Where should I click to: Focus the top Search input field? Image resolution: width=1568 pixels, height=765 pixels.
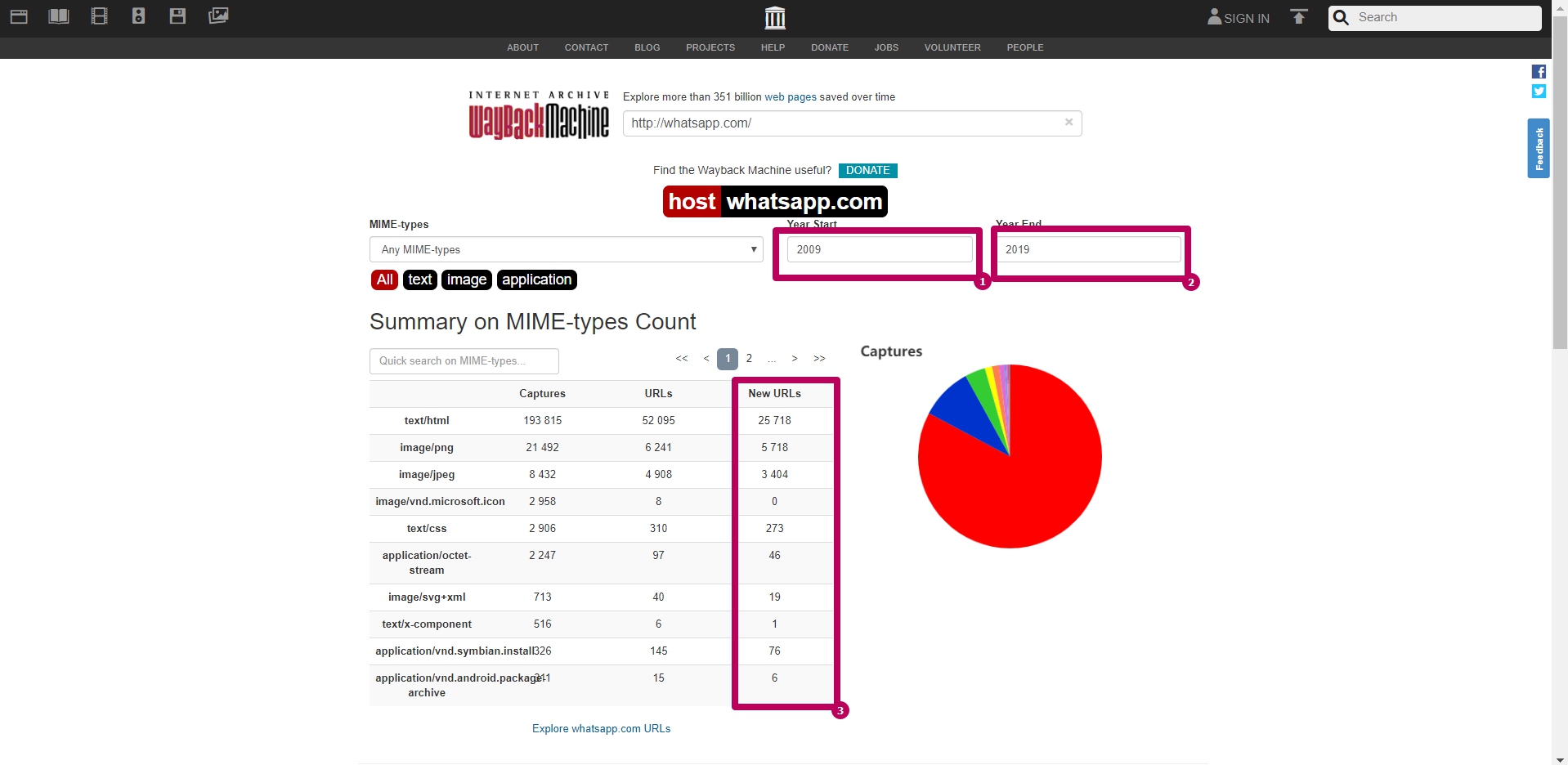[1447, 17]
